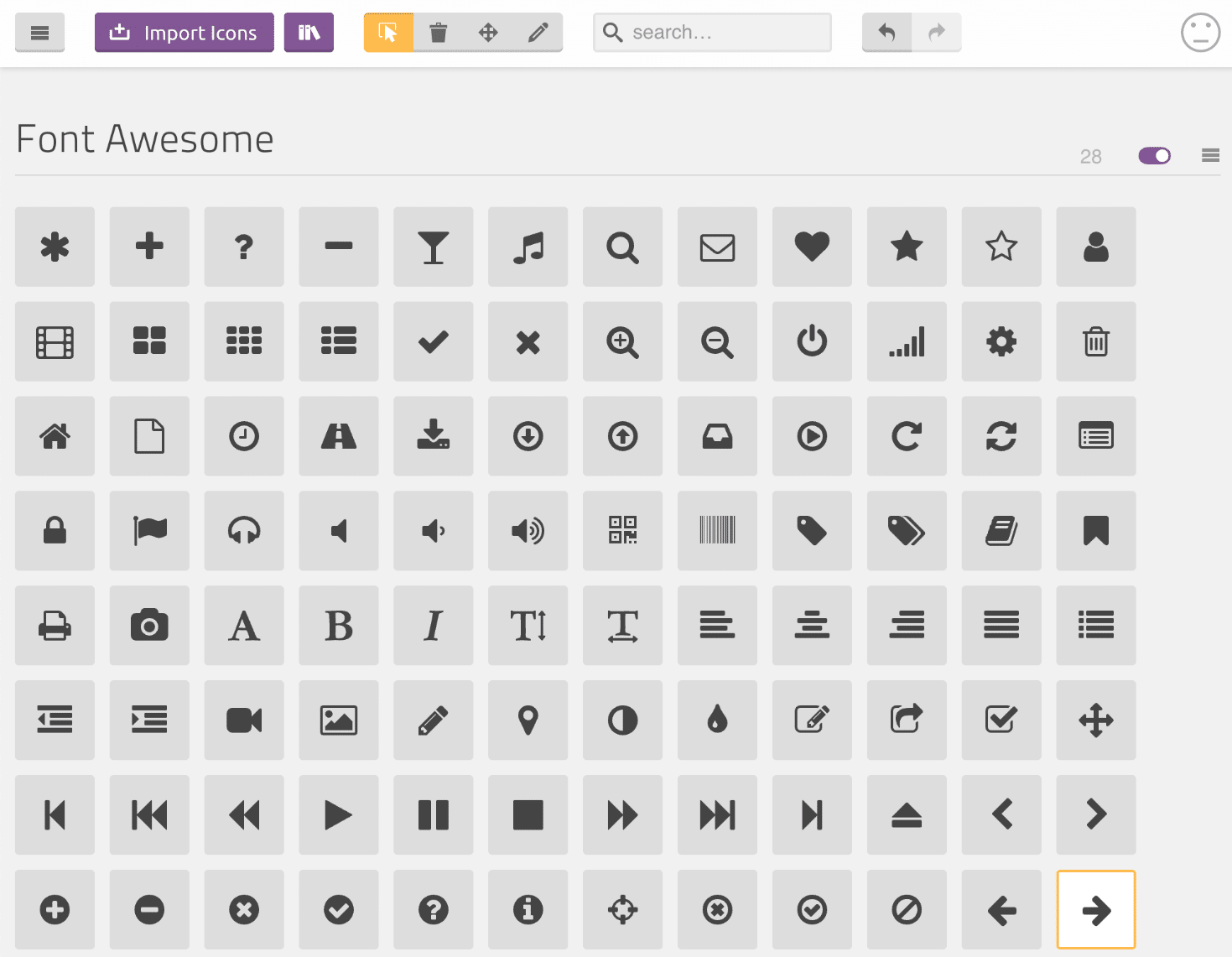Click the Import Icons button
This screenshot has width=1232, height=957.
pos(184,32)
